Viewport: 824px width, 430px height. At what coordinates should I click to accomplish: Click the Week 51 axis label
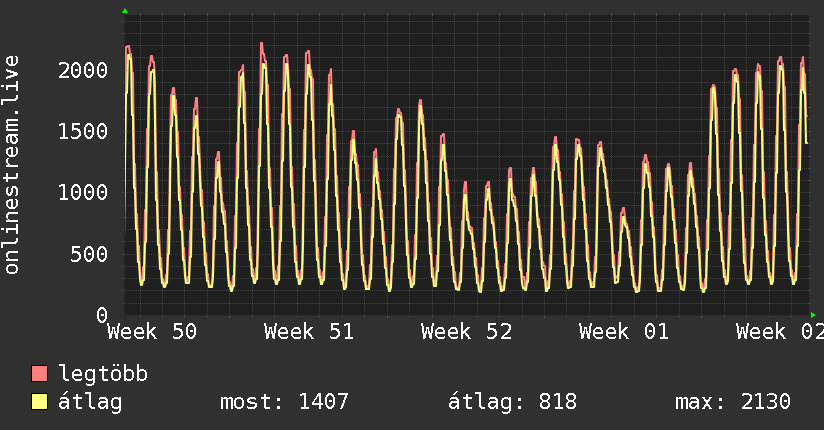pos(309,332)
